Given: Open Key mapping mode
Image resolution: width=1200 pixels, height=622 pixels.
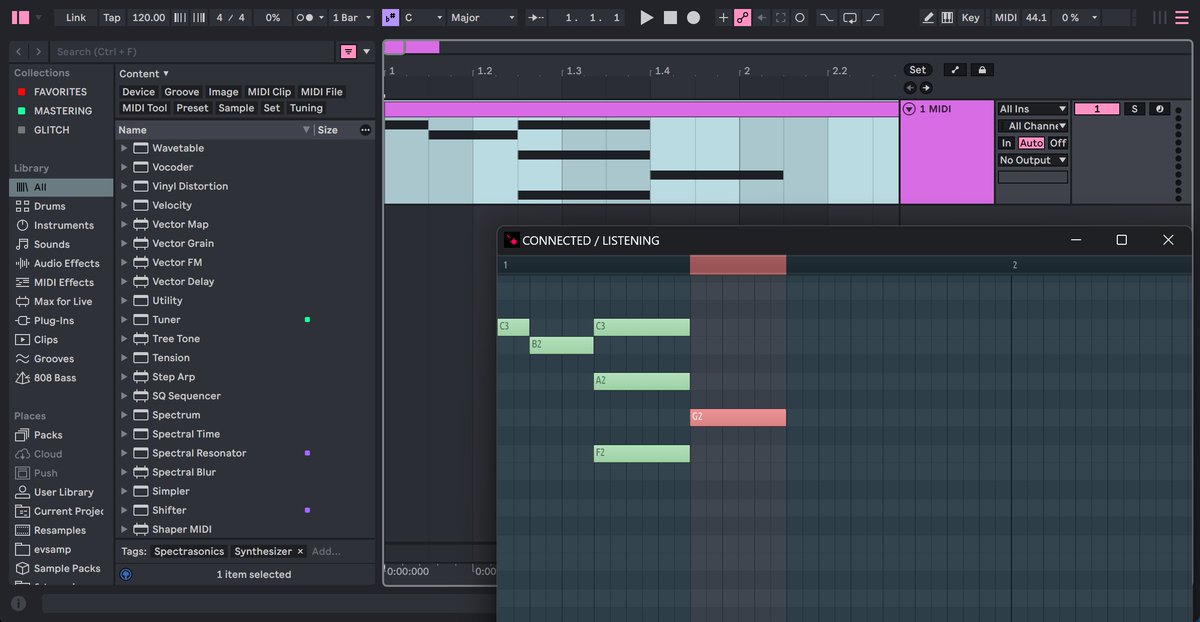Looking at the screenshot, I should 970,18.
